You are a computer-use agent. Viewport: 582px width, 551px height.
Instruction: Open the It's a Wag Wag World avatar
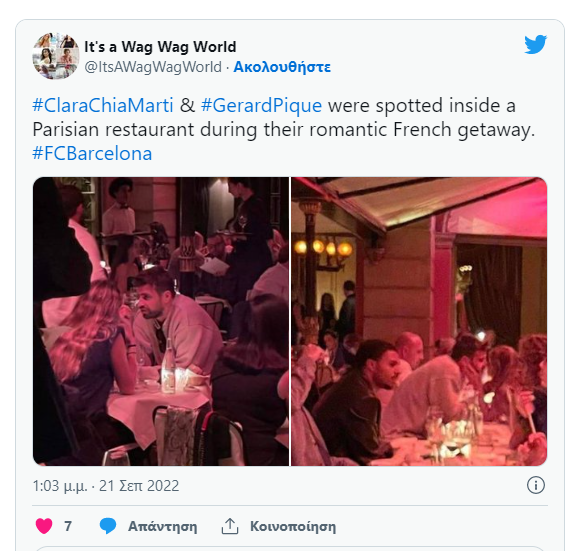pos(56,56)
